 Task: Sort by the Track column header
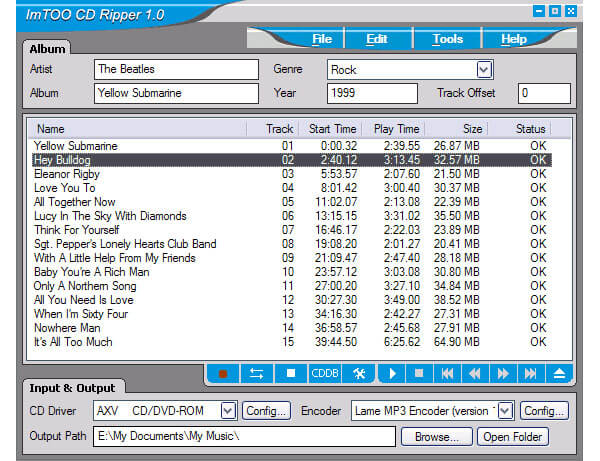click(x=273, y=129)
